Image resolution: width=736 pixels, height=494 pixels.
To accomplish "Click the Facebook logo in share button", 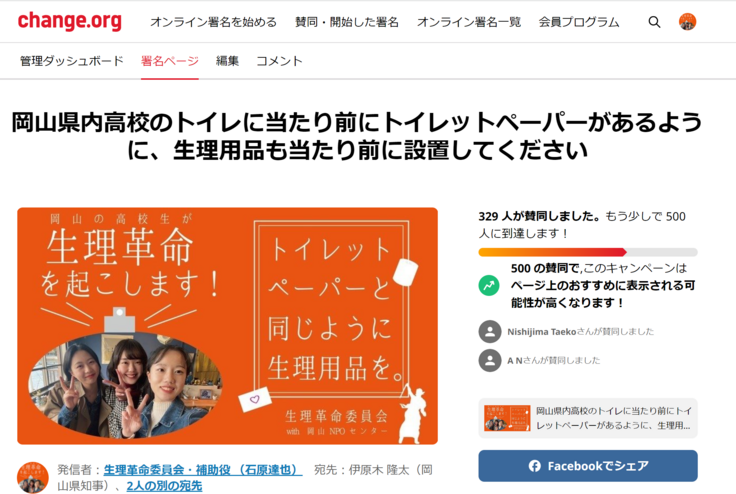I will (x=535, y=466).
